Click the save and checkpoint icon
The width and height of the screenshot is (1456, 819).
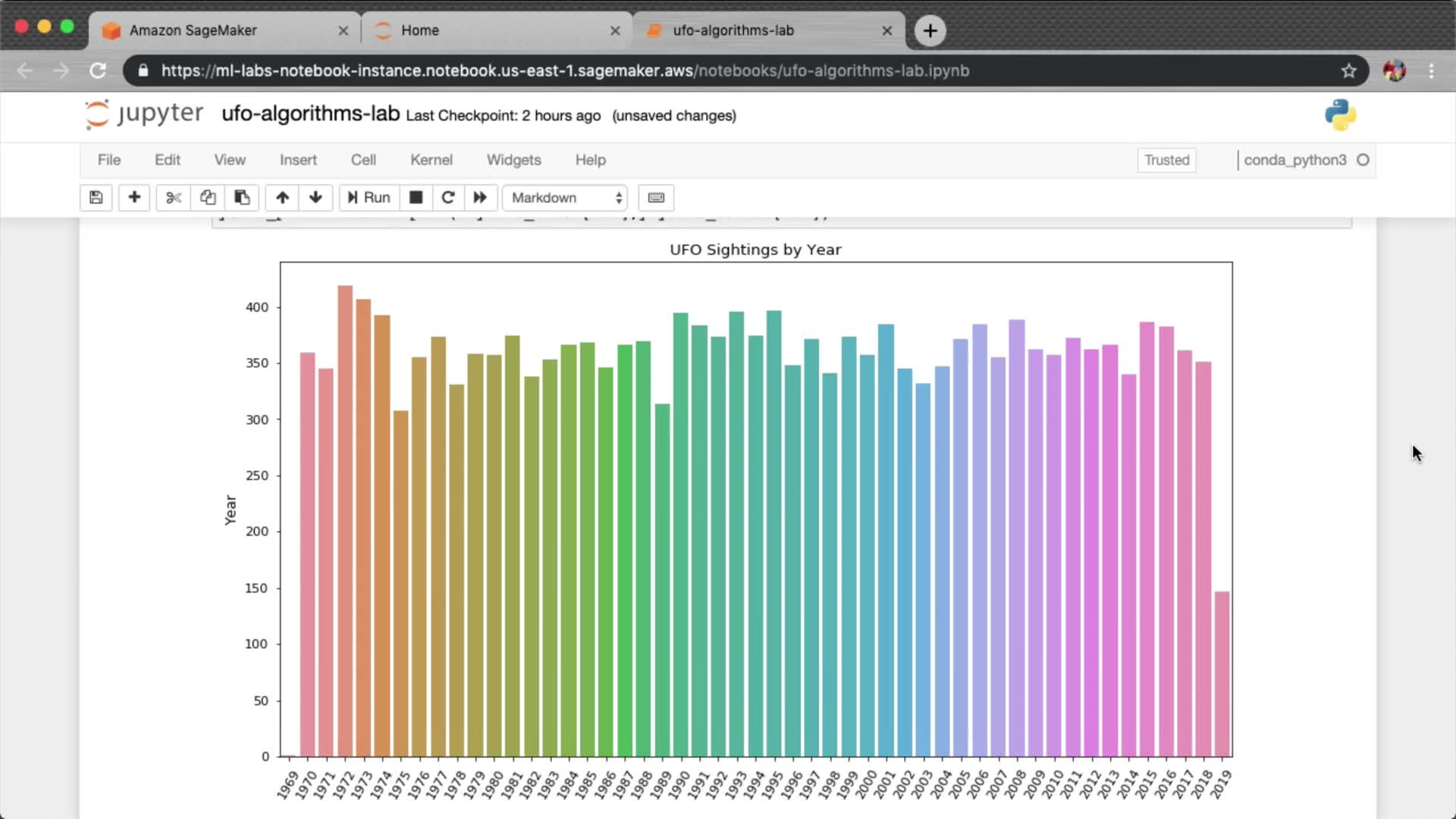[x=96, y=198]
